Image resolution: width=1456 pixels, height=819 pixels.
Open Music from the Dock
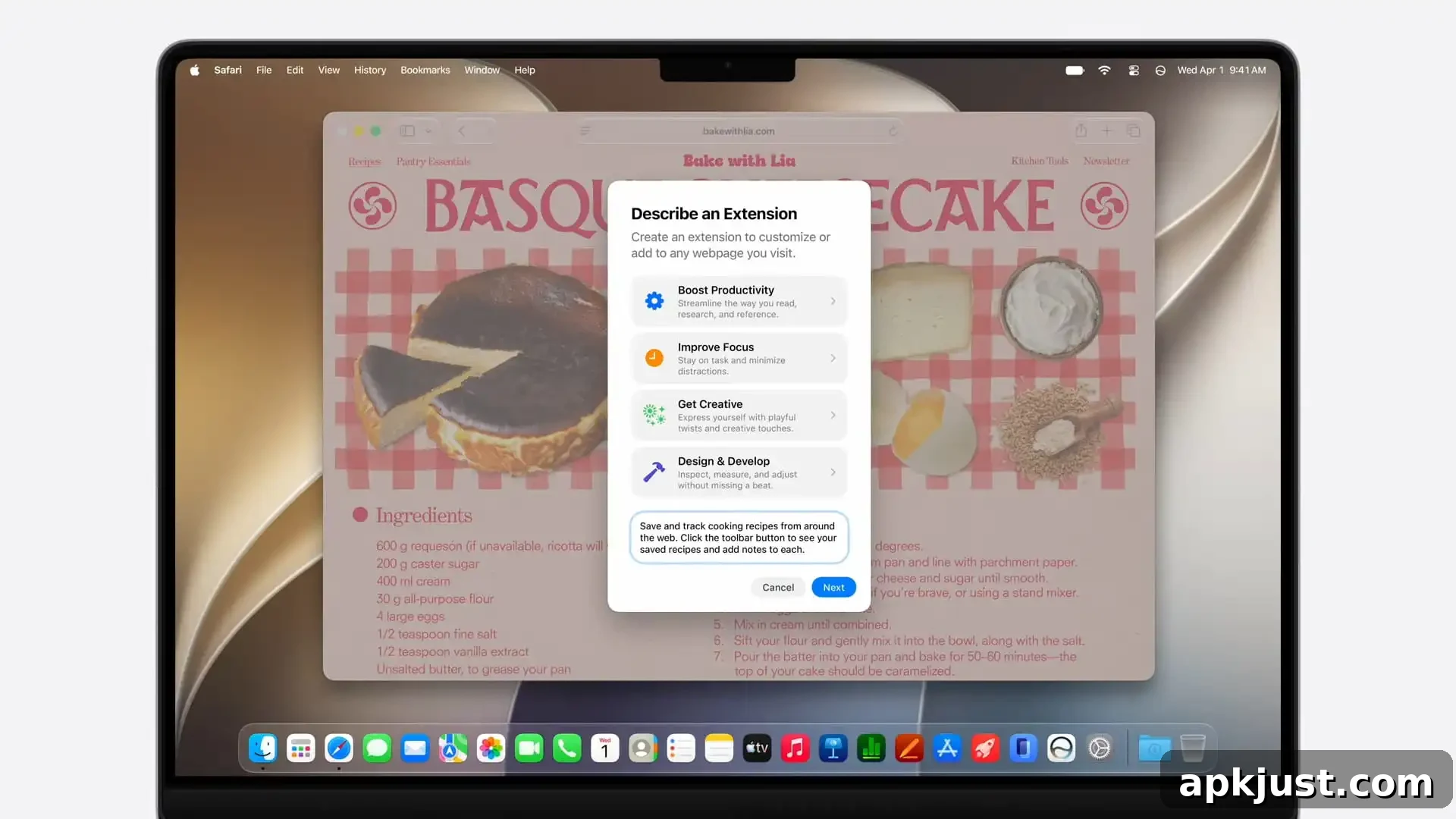pos(795,748)
